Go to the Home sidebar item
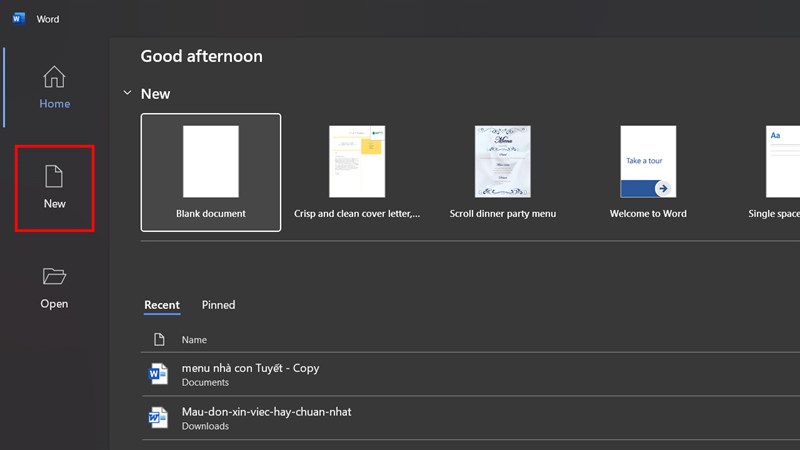The image size is (800, 450). click(55, 88)
